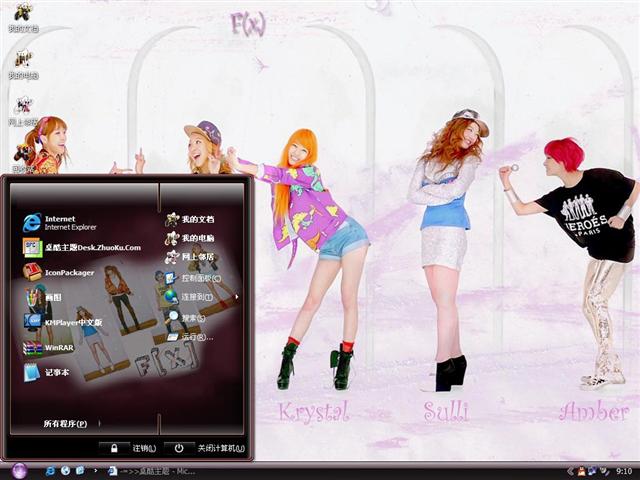Select 网上邻居 desktop icon
Image resolution: width=640 pixels, height=480 pixels.
click(x=23, y=111)
